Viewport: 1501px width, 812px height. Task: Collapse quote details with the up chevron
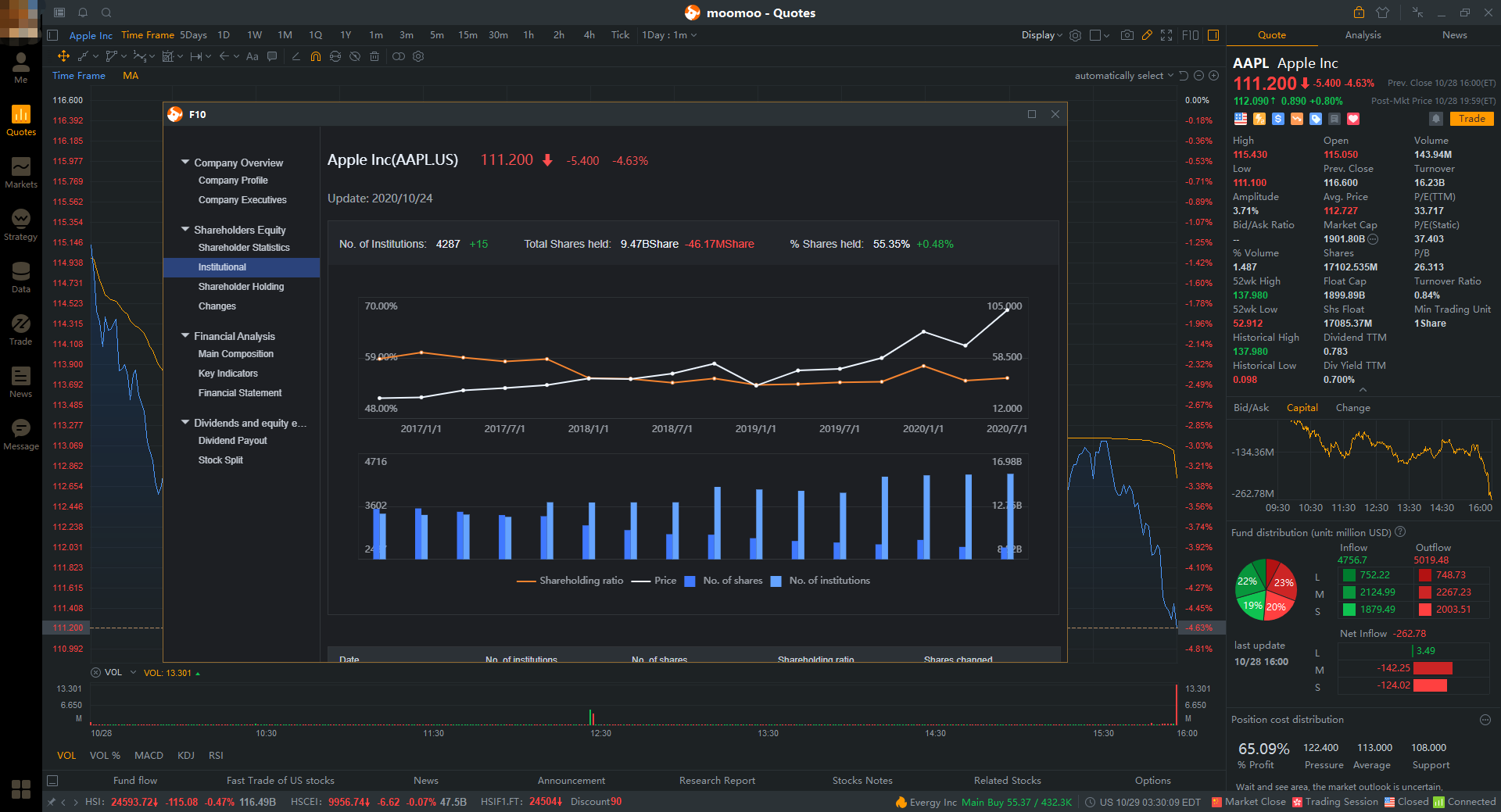click(1363, 390)
